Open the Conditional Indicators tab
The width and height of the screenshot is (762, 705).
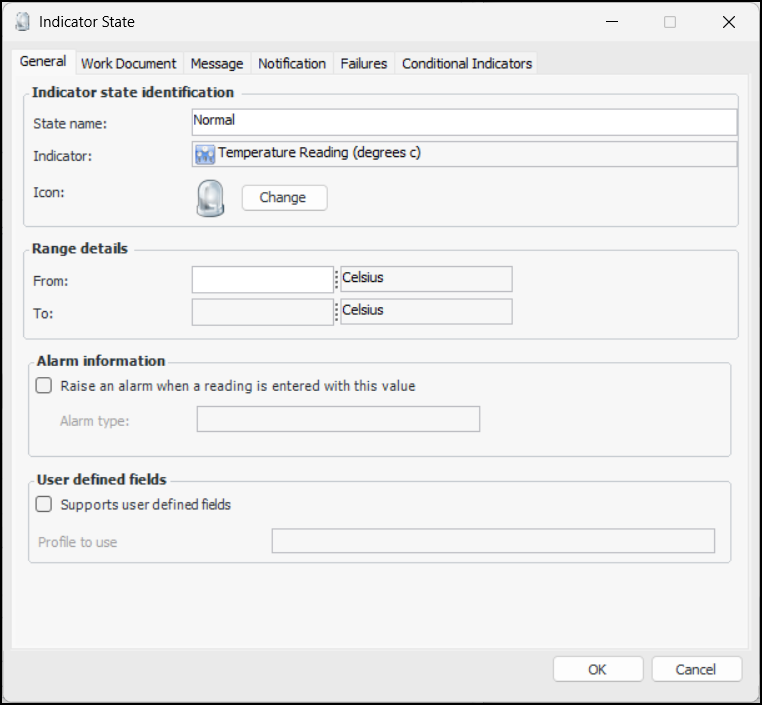[467, 64]
